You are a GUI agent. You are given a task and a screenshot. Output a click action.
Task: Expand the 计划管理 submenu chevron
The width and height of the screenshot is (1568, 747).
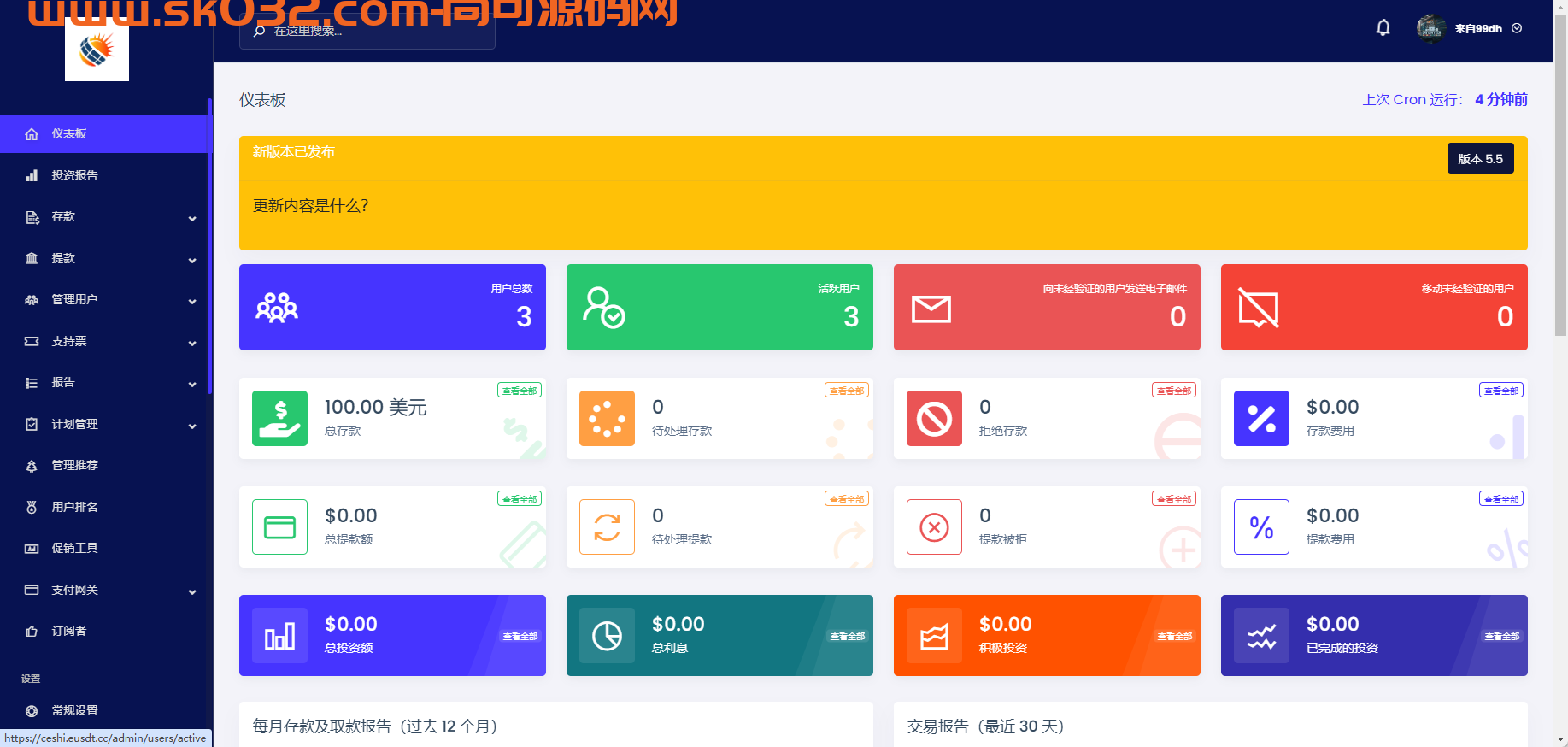192,426
